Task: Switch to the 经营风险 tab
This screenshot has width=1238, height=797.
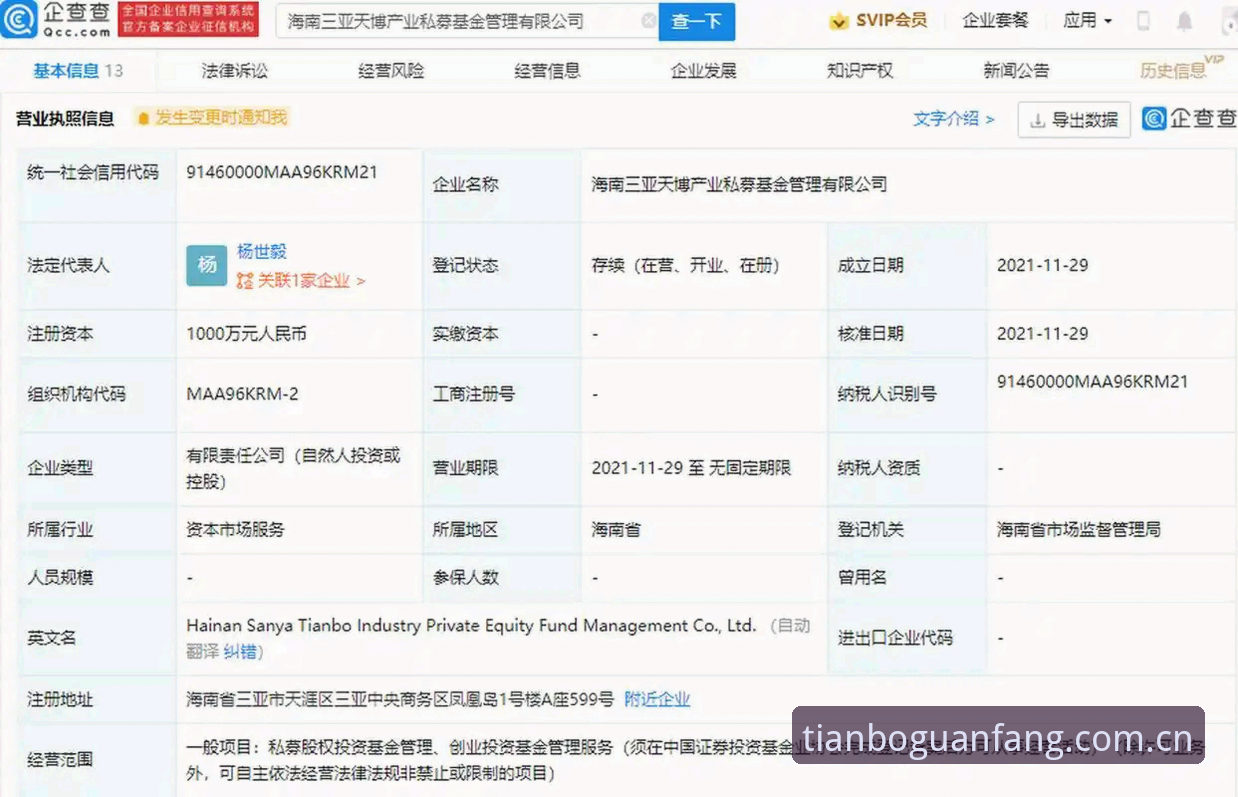Action: click(391, 71)
